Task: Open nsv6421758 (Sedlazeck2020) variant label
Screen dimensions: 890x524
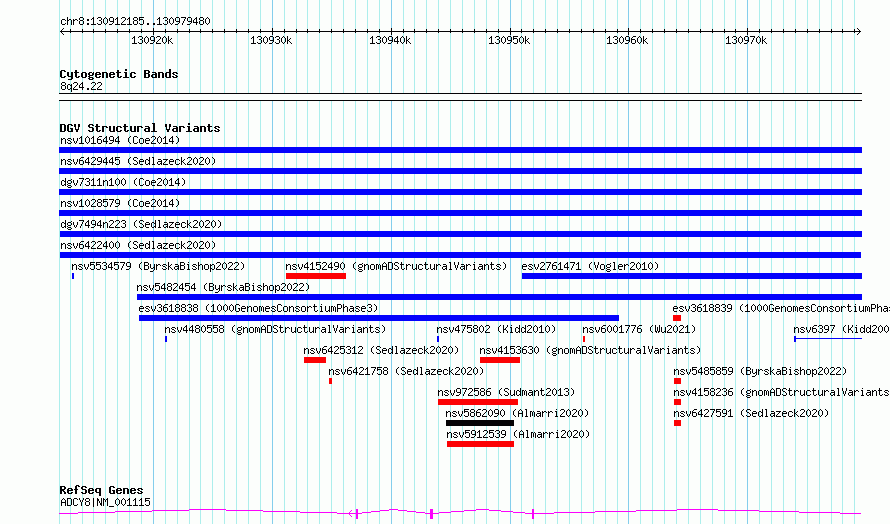Action: 406,371
